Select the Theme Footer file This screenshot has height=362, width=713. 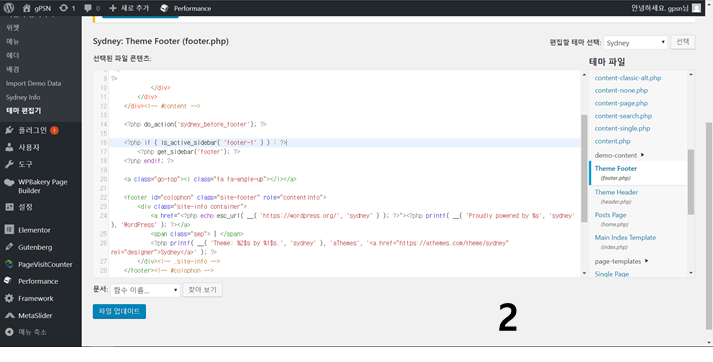(638, 172)
